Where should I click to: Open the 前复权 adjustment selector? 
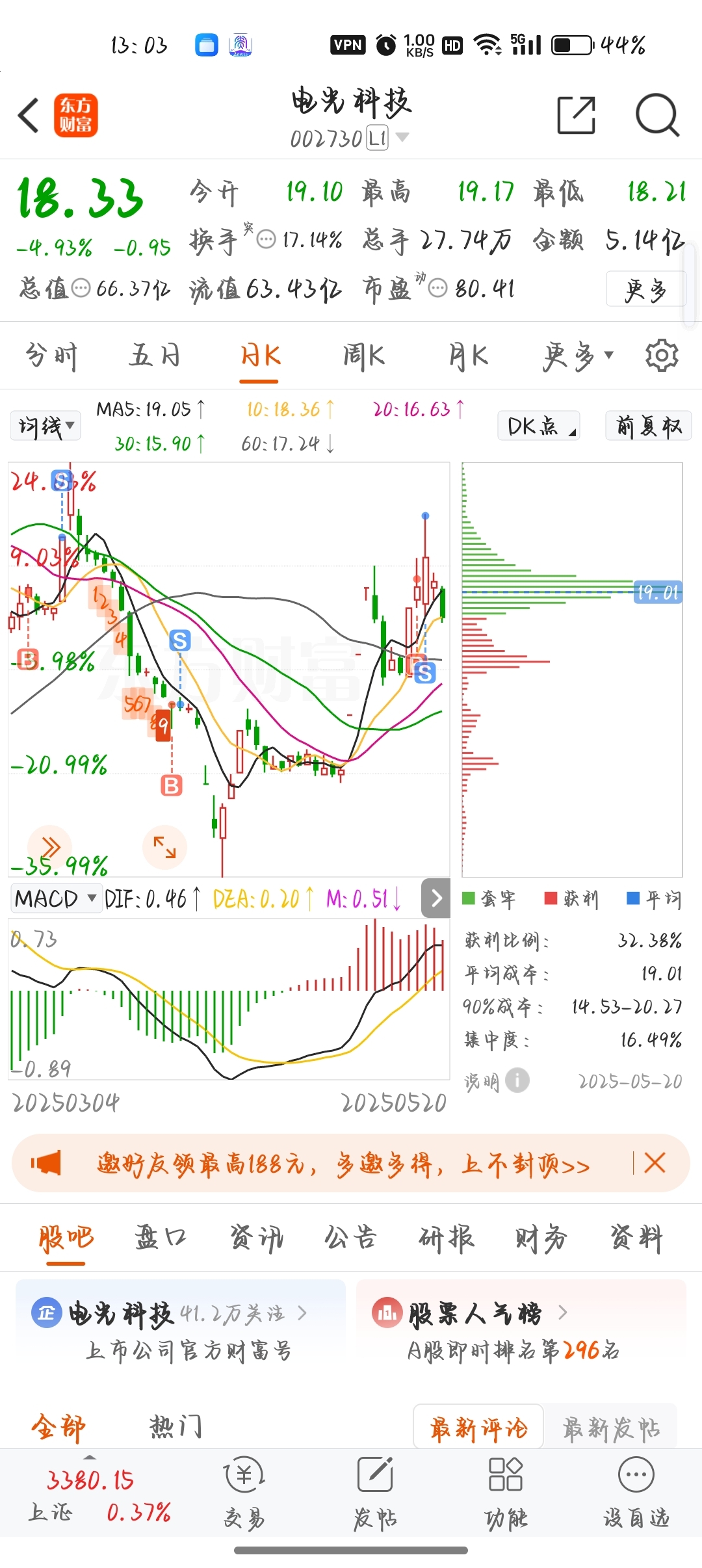(x=649, y=426)
